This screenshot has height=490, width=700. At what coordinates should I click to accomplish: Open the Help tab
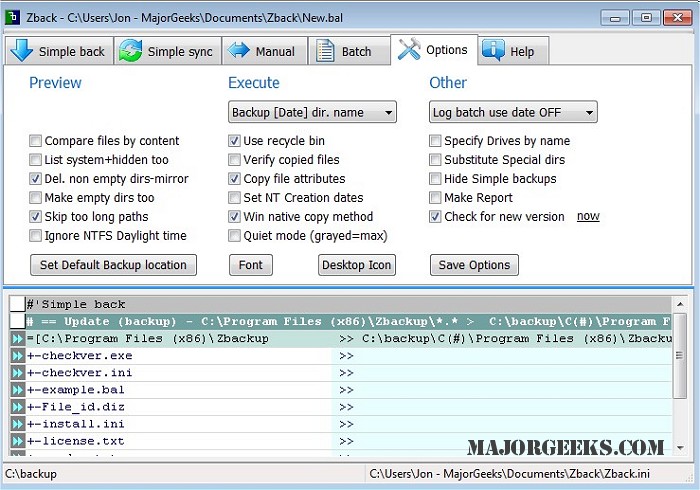pos(513,51)
